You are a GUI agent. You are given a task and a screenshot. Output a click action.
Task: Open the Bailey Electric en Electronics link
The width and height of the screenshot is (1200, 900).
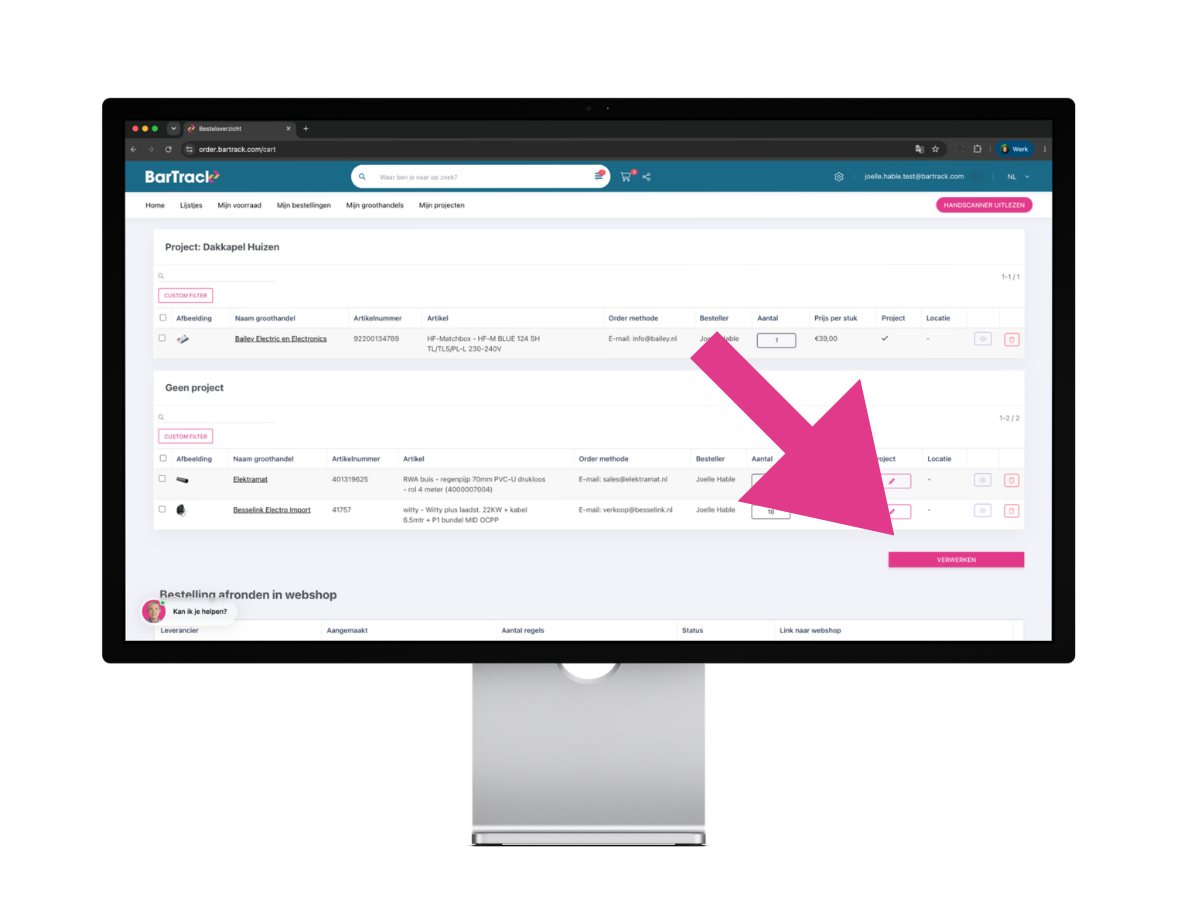pos(281,339)
